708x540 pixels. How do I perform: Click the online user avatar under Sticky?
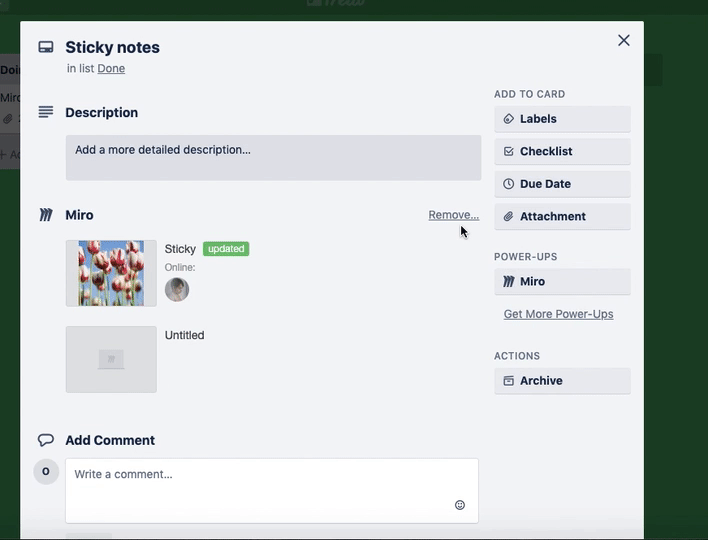coord(177,290)
